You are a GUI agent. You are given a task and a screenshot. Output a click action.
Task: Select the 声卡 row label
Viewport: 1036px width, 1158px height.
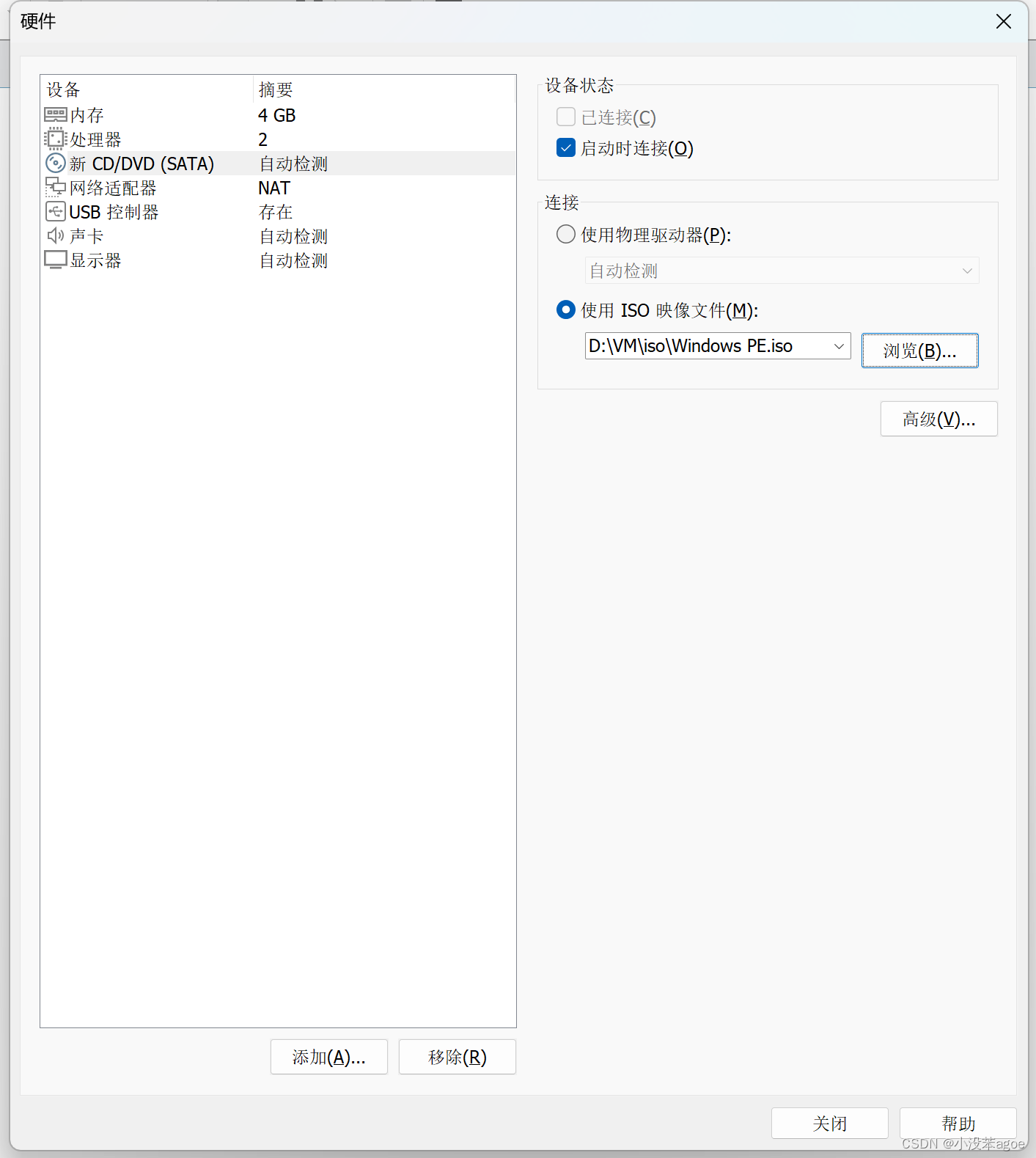[87, 236]
